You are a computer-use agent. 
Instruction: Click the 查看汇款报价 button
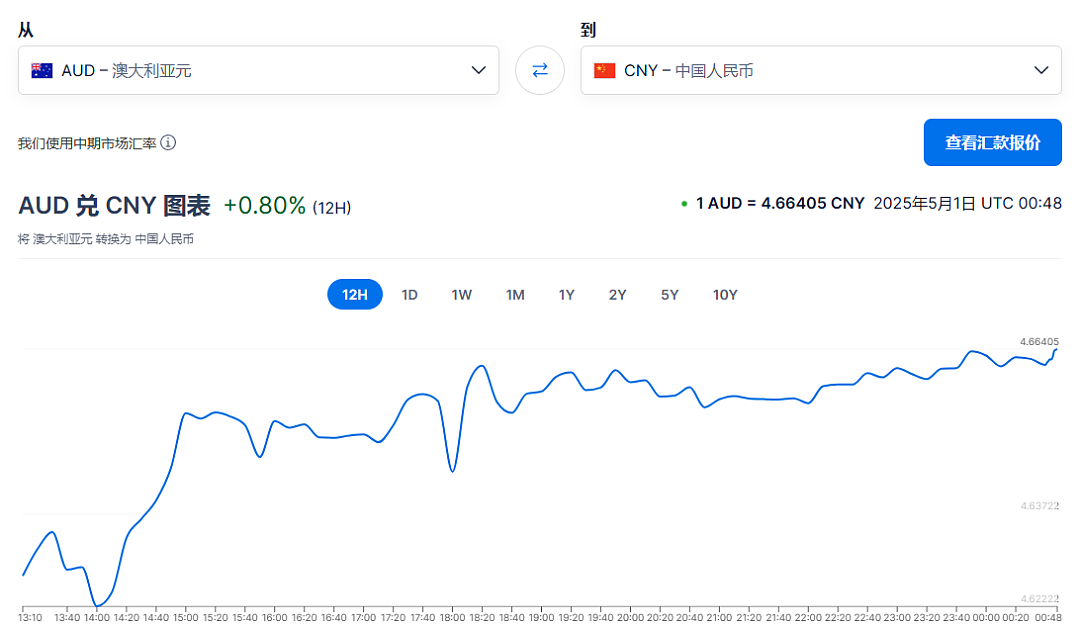point(993,143)
